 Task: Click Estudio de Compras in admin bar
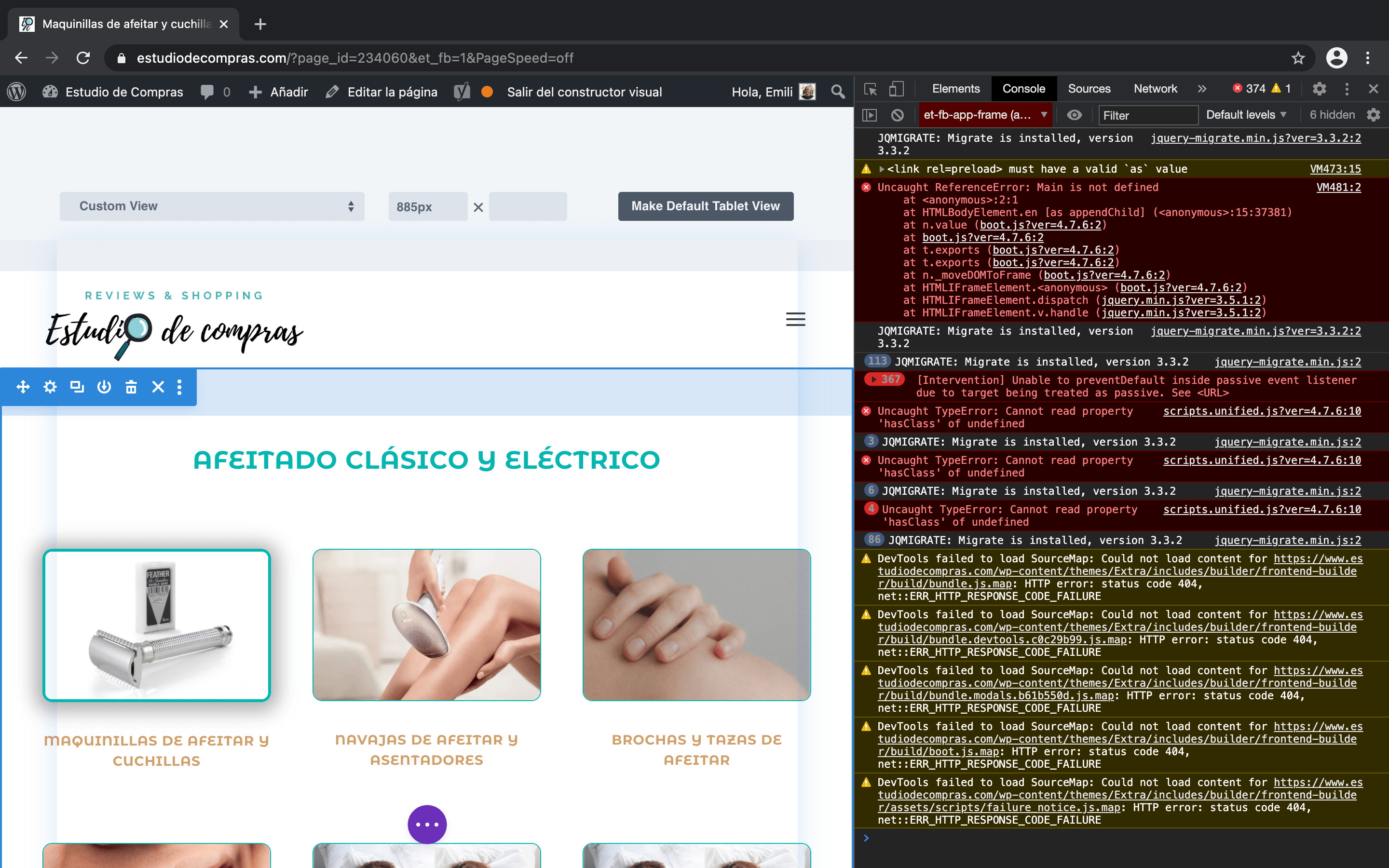click(112, 92)
